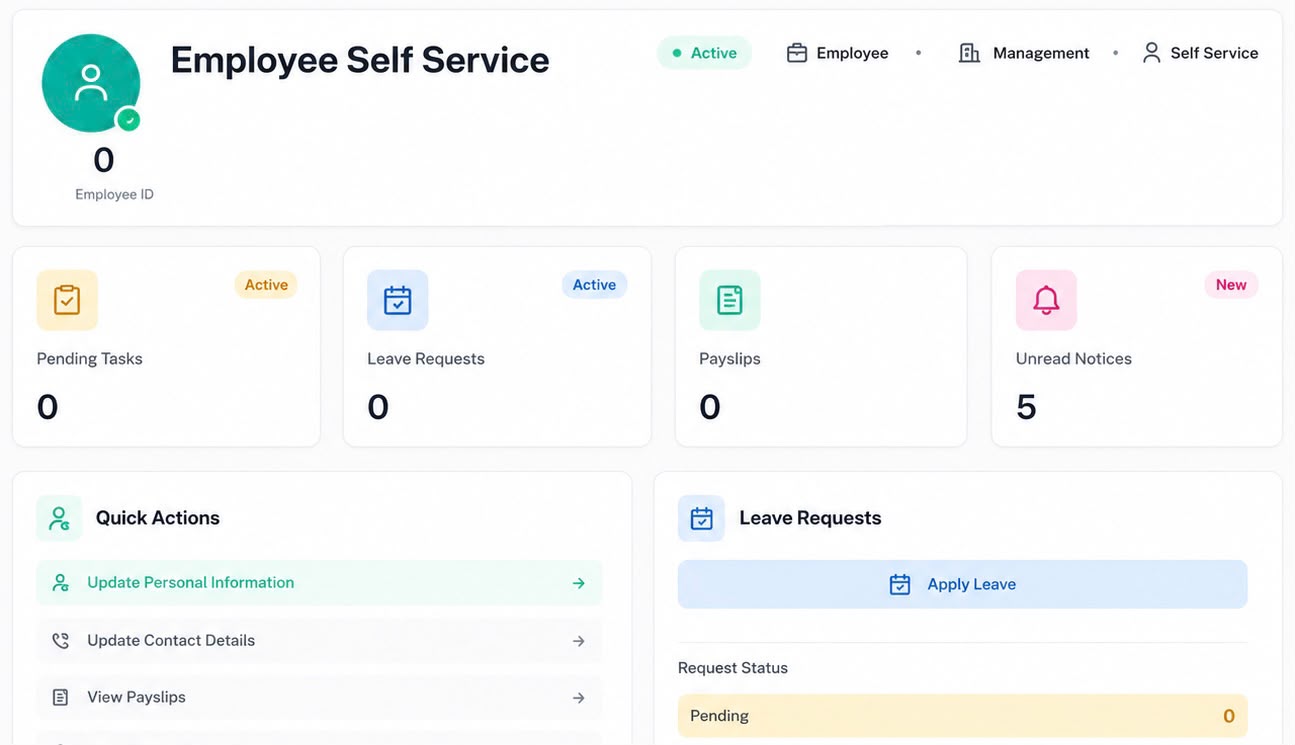Click the arrow on Update Contact Details row
Image resolution: width=1295 pixels, height=745 pixels.
(x=579, y=641)
